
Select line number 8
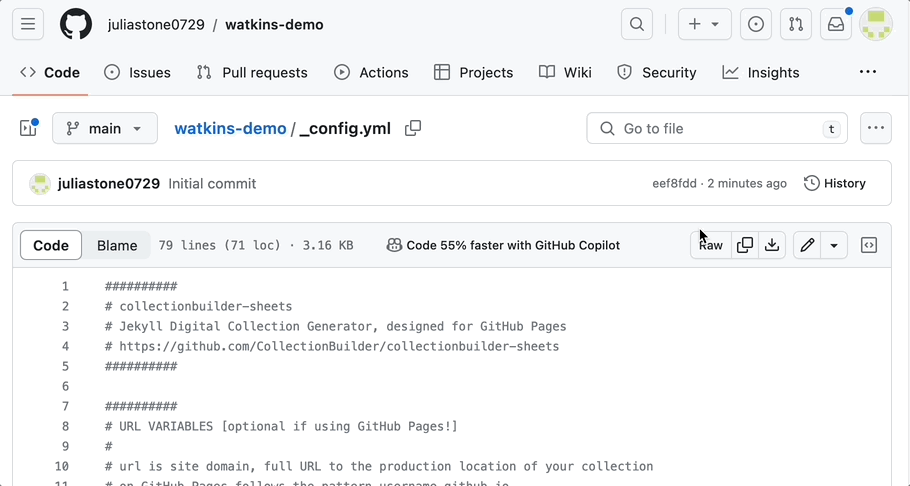(65, 427)
